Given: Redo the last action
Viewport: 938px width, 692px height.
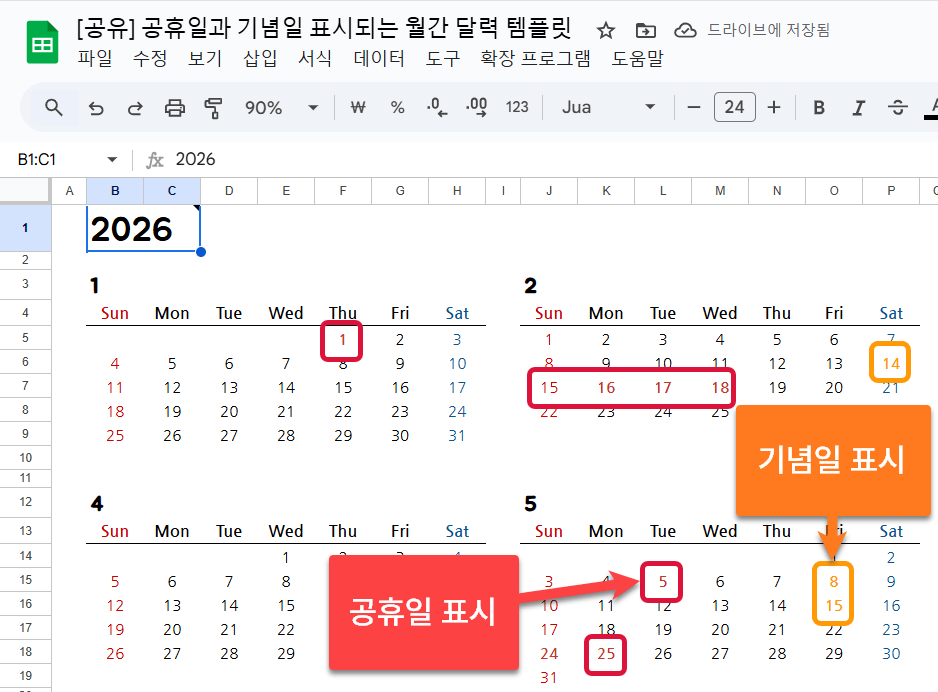Looking at the screenshot, I should (x=135, y=107).
